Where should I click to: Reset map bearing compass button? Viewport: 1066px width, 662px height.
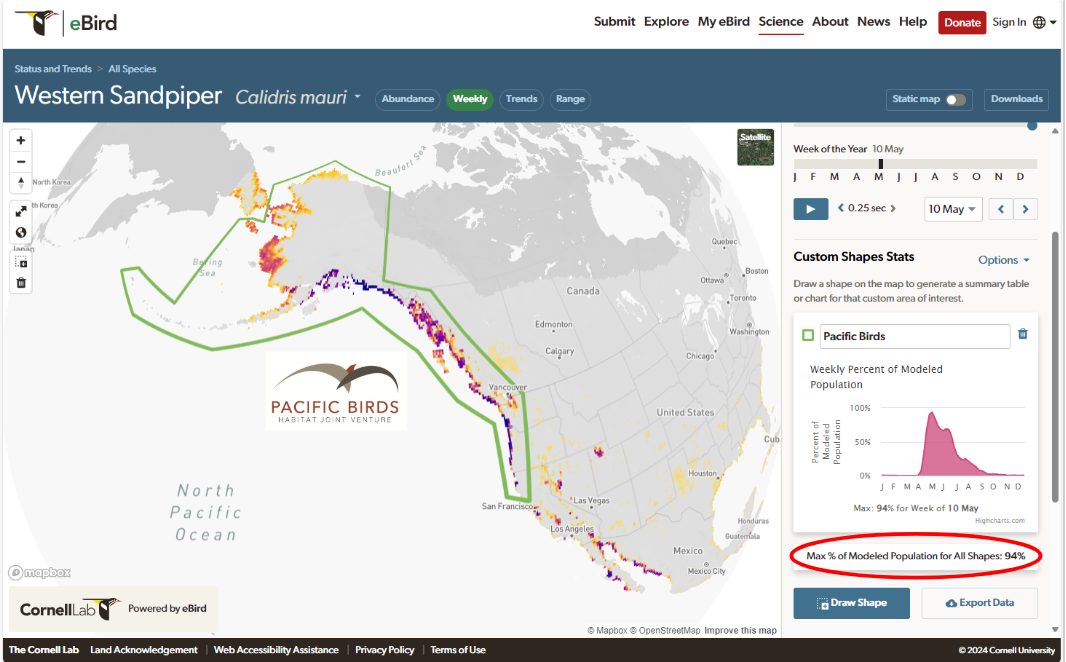pos(21,183)
